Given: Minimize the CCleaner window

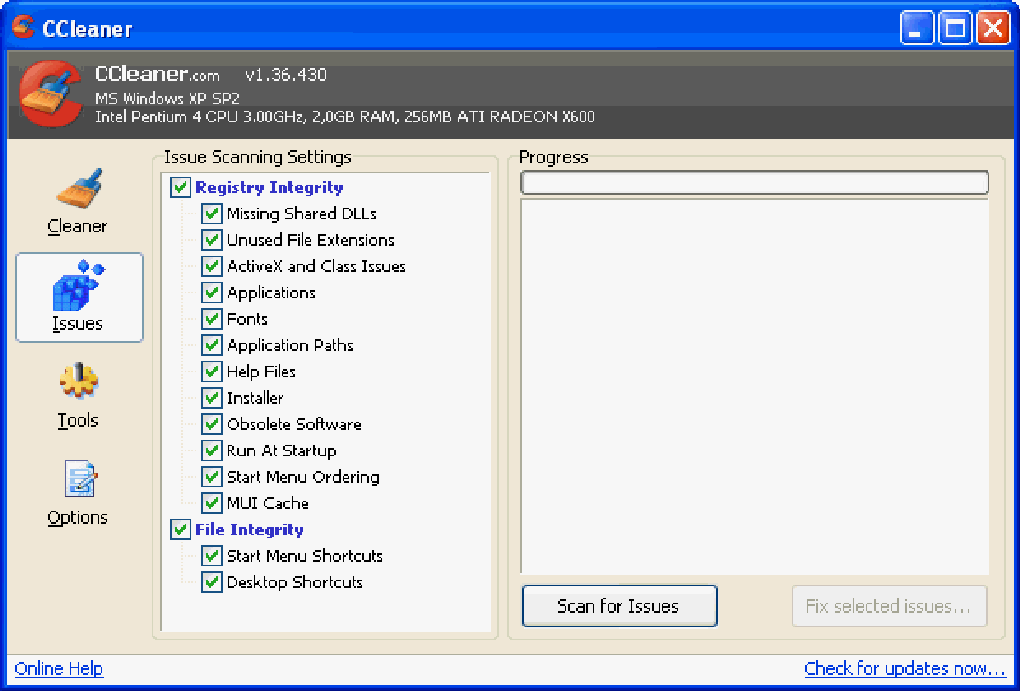Looking at the screenshot, I should pyautogui.click(x=917, y=28).
